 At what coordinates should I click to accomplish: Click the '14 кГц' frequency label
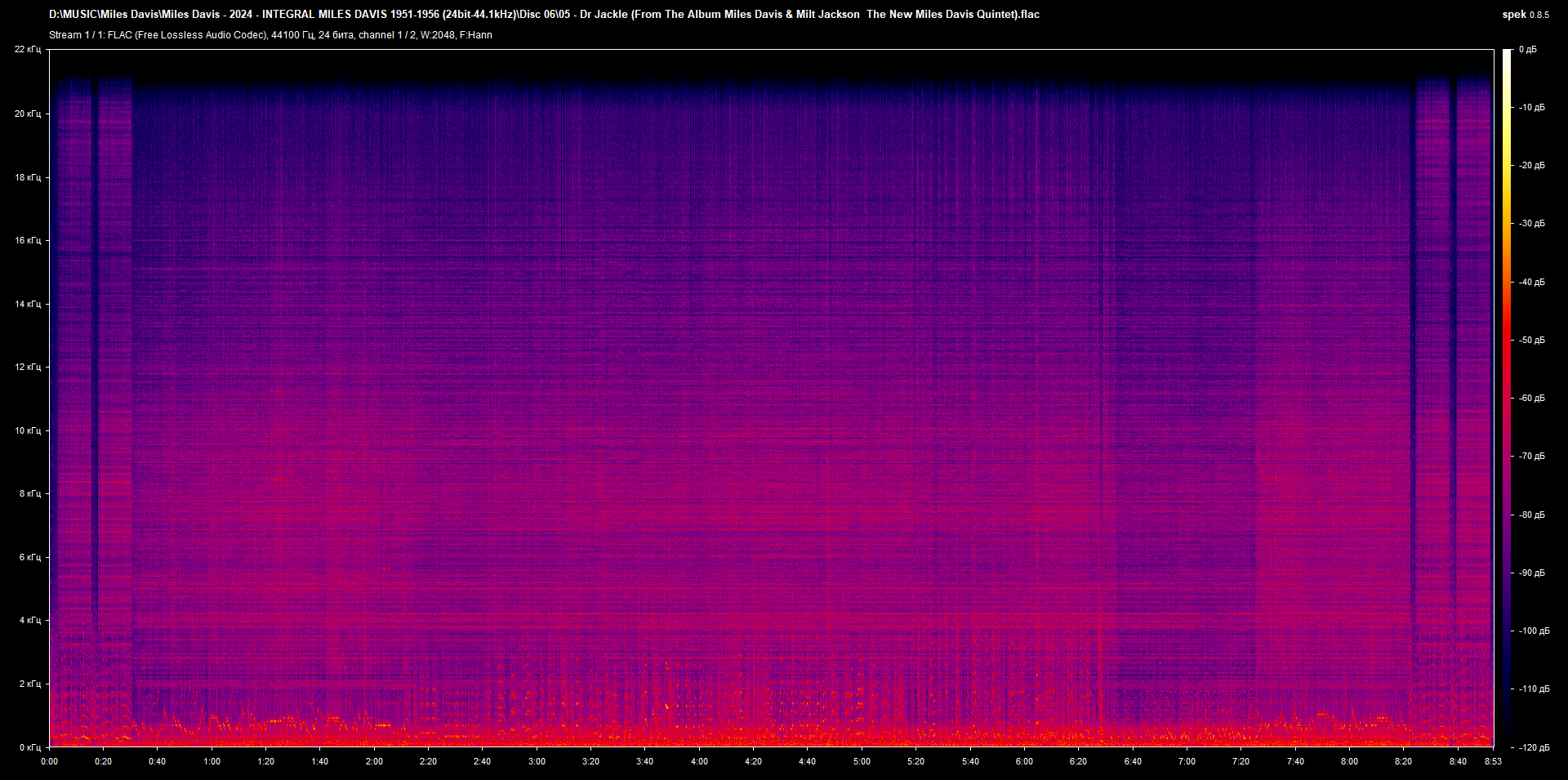[x=28, y=304]
